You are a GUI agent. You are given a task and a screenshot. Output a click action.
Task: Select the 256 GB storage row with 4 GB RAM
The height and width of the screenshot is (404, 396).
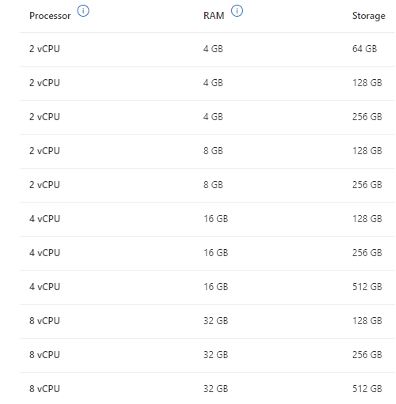[207, 117]
